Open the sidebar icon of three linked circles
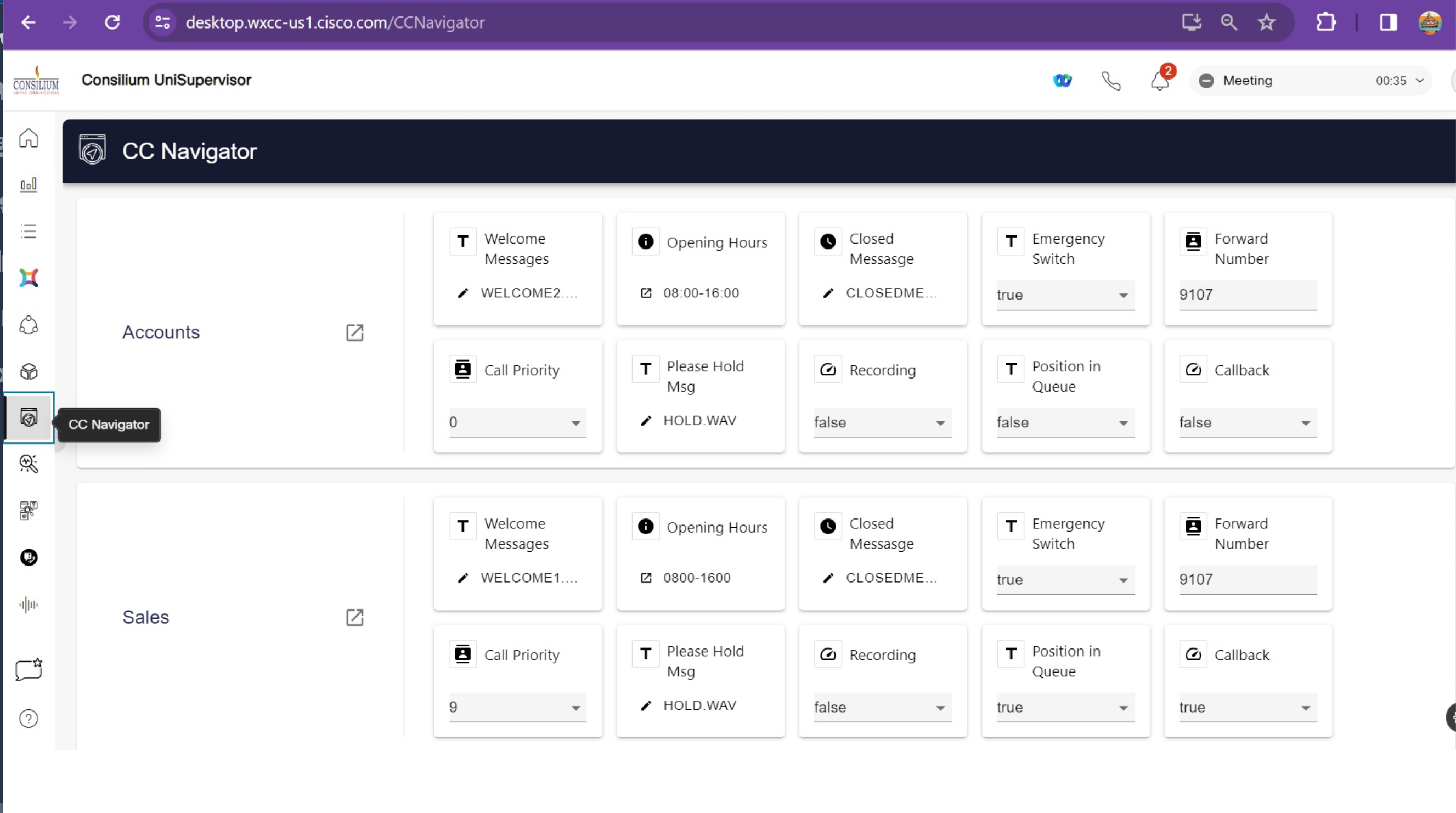 tap(29, 325)
